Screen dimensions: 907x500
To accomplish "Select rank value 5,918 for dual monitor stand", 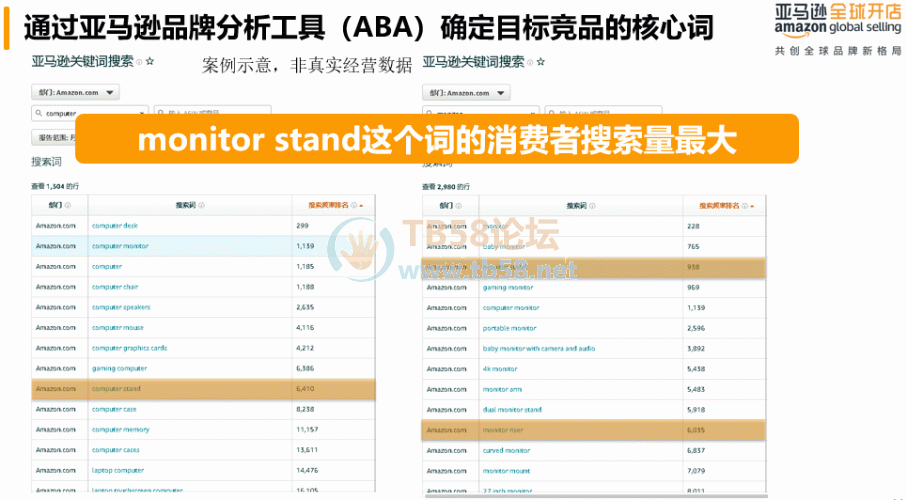I will click(x=696, y=410).
